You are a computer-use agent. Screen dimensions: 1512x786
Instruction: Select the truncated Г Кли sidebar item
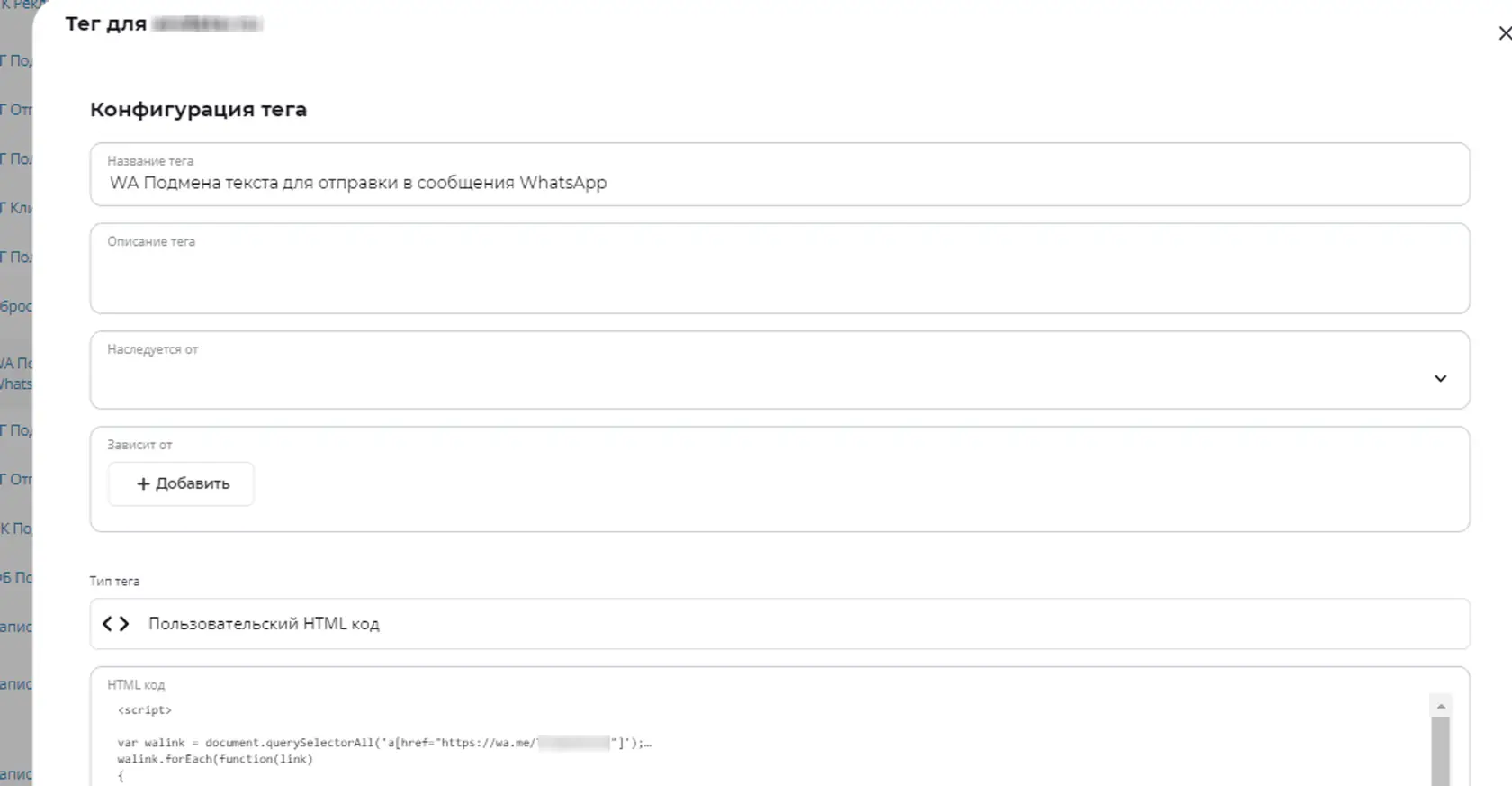[x=16, y=208]
